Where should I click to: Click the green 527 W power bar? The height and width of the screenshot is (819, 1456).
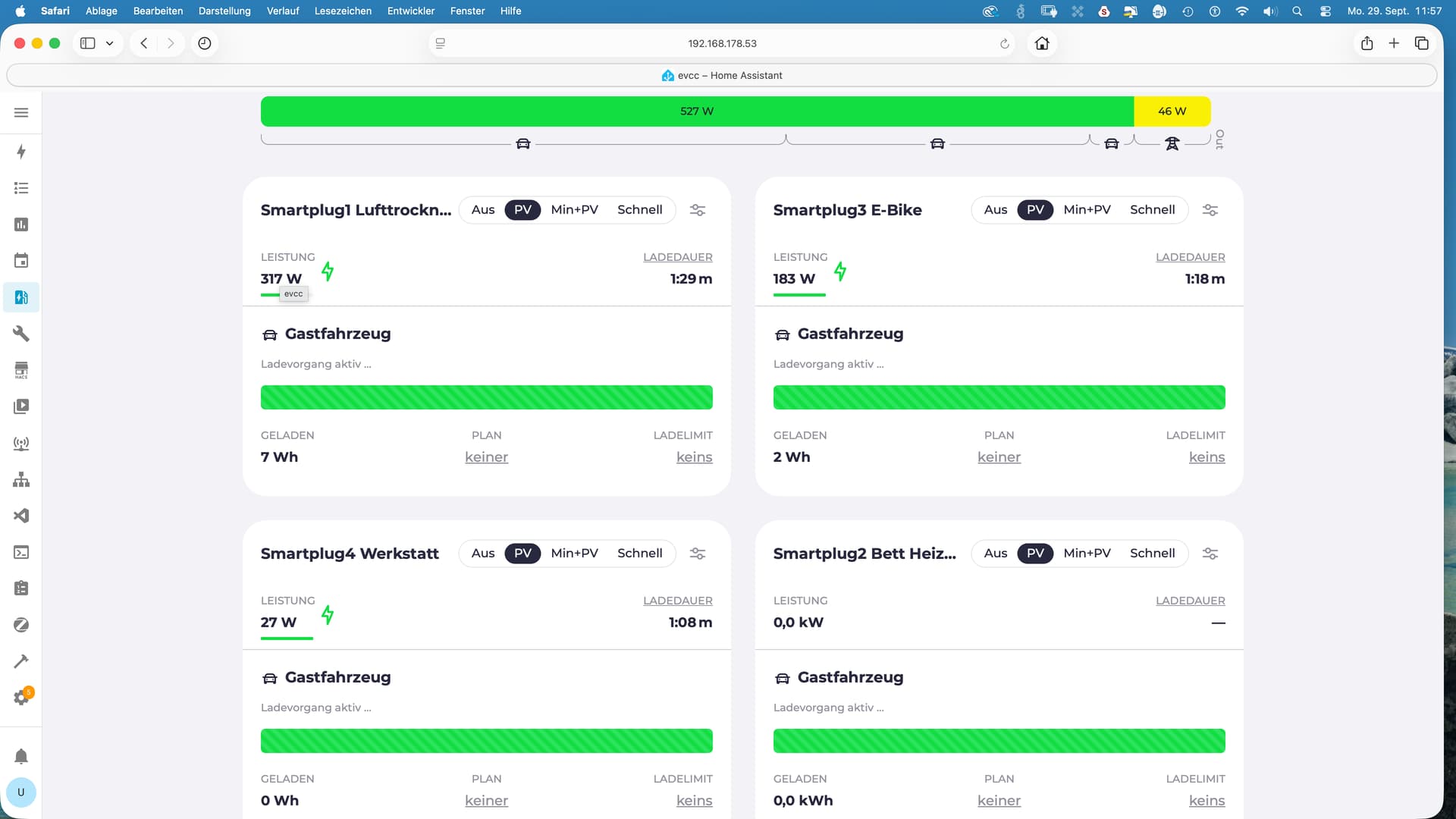pos(696,111)
